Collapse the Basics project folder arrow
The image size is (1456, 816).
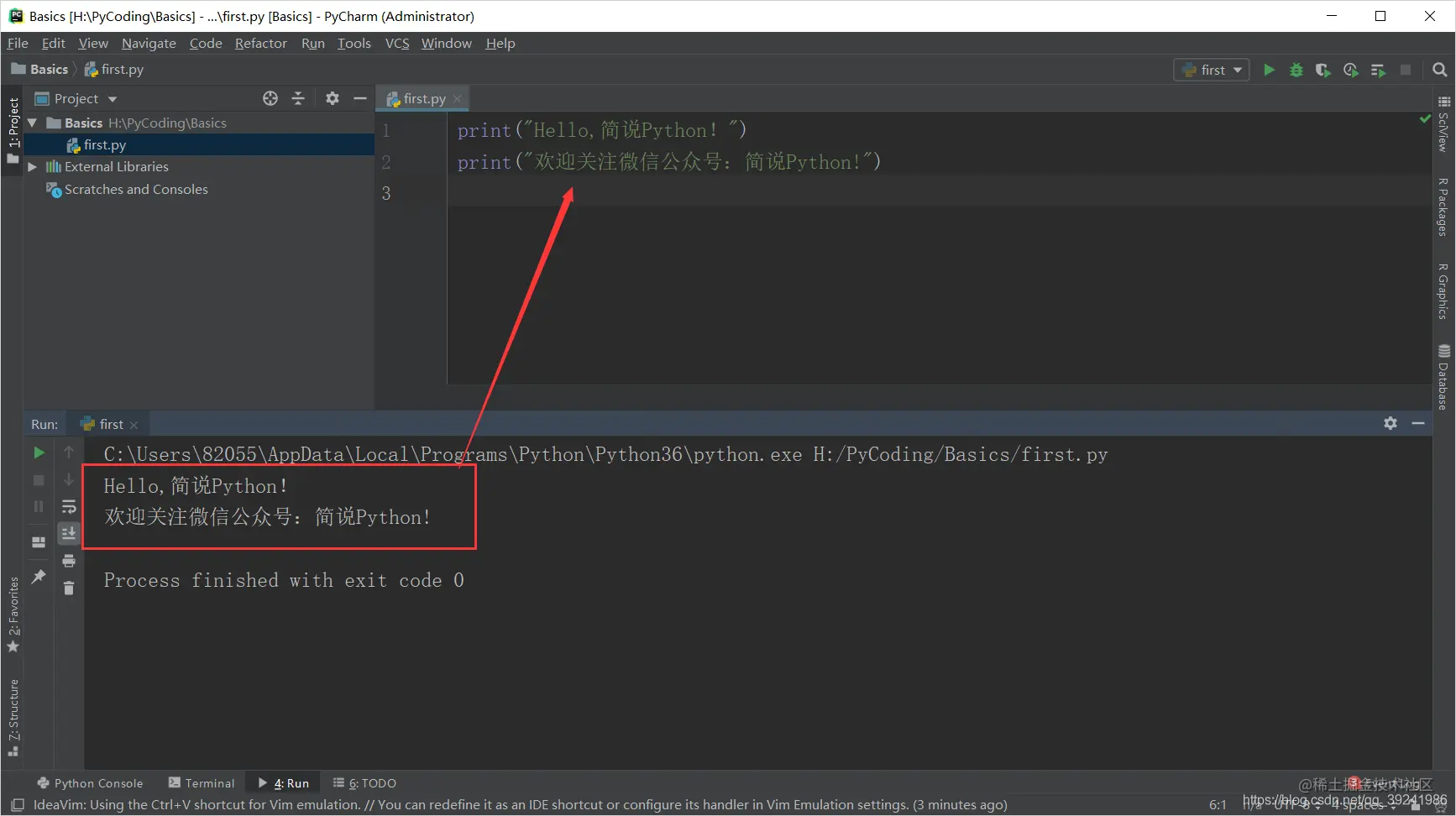coord(33,123)
